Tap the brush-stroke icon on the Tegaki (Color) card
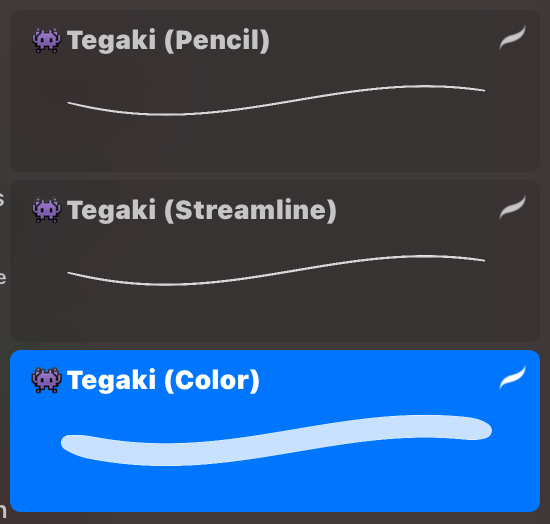Screen dimensions: 550x524 click(512, 377)
